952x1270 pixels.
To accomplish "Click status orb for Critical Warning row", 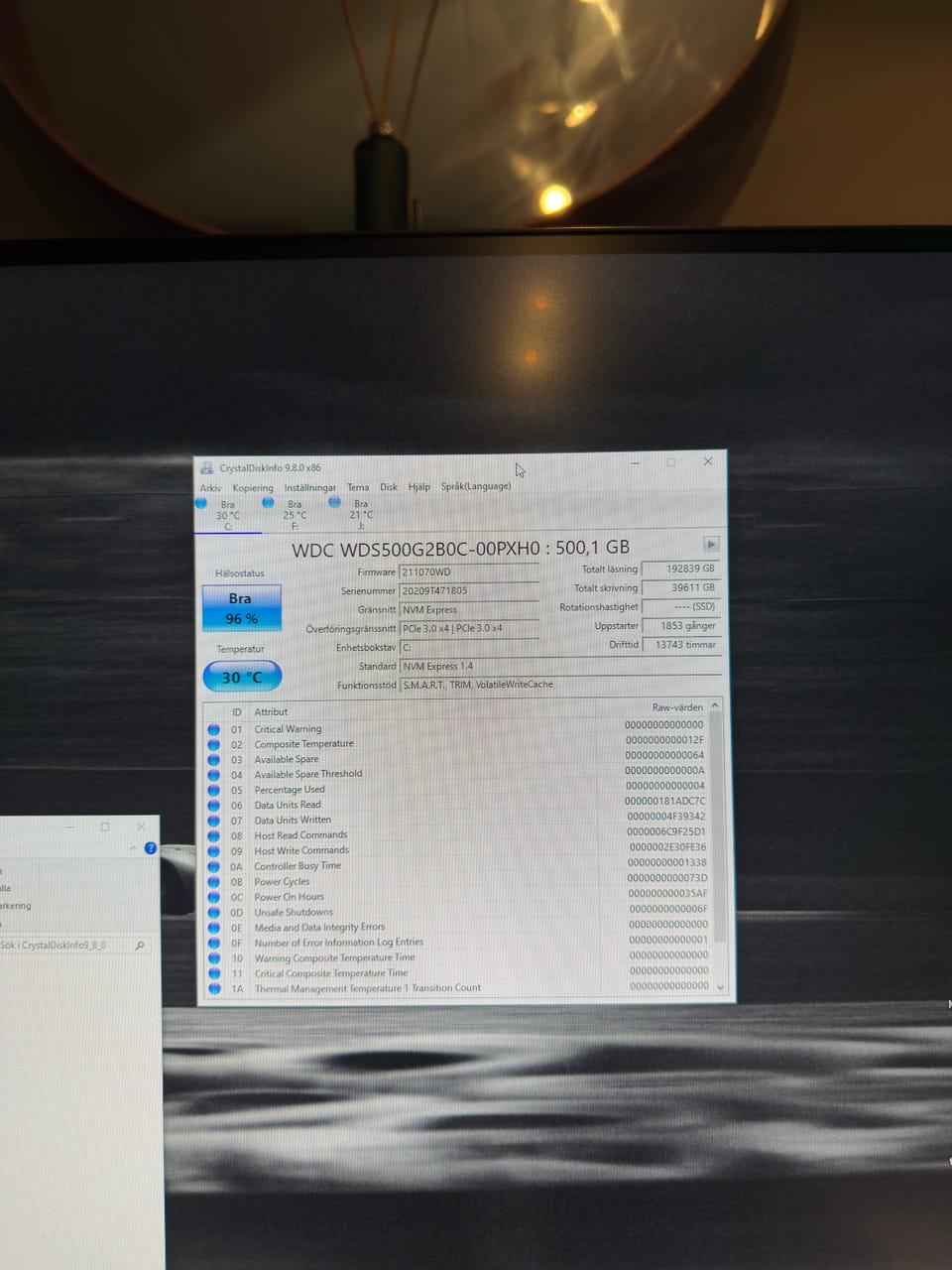I will point(213,729).
